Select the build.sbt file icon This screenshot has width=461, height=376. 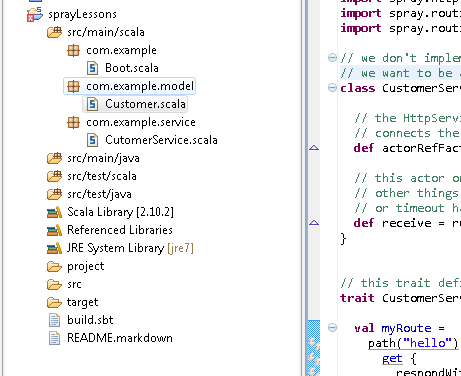tap(54, 320)
